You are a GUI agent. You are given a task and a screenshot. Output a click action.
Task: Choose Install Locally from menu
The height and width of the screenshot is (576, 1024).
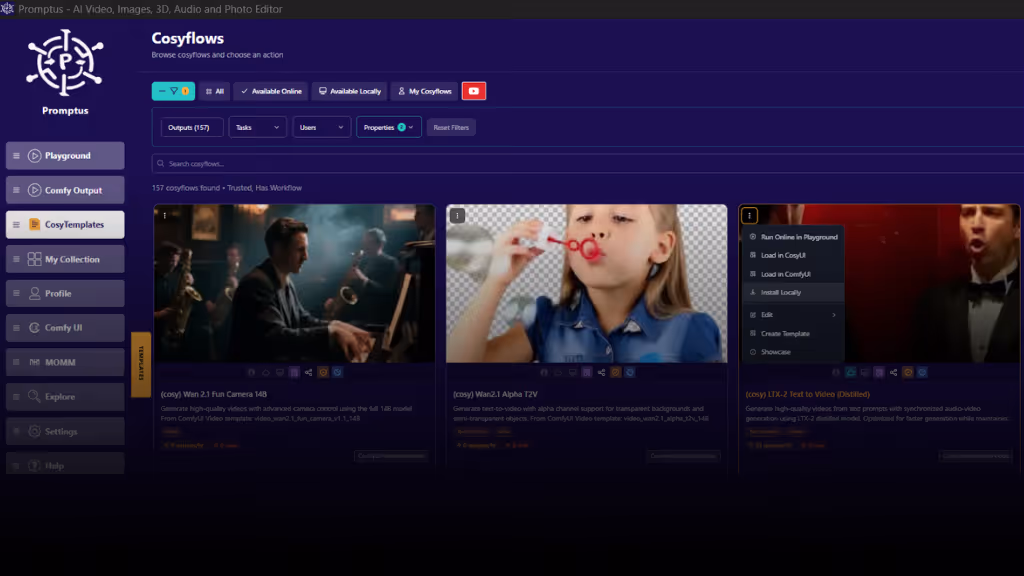pyautogui.click(x=793, y=293)
